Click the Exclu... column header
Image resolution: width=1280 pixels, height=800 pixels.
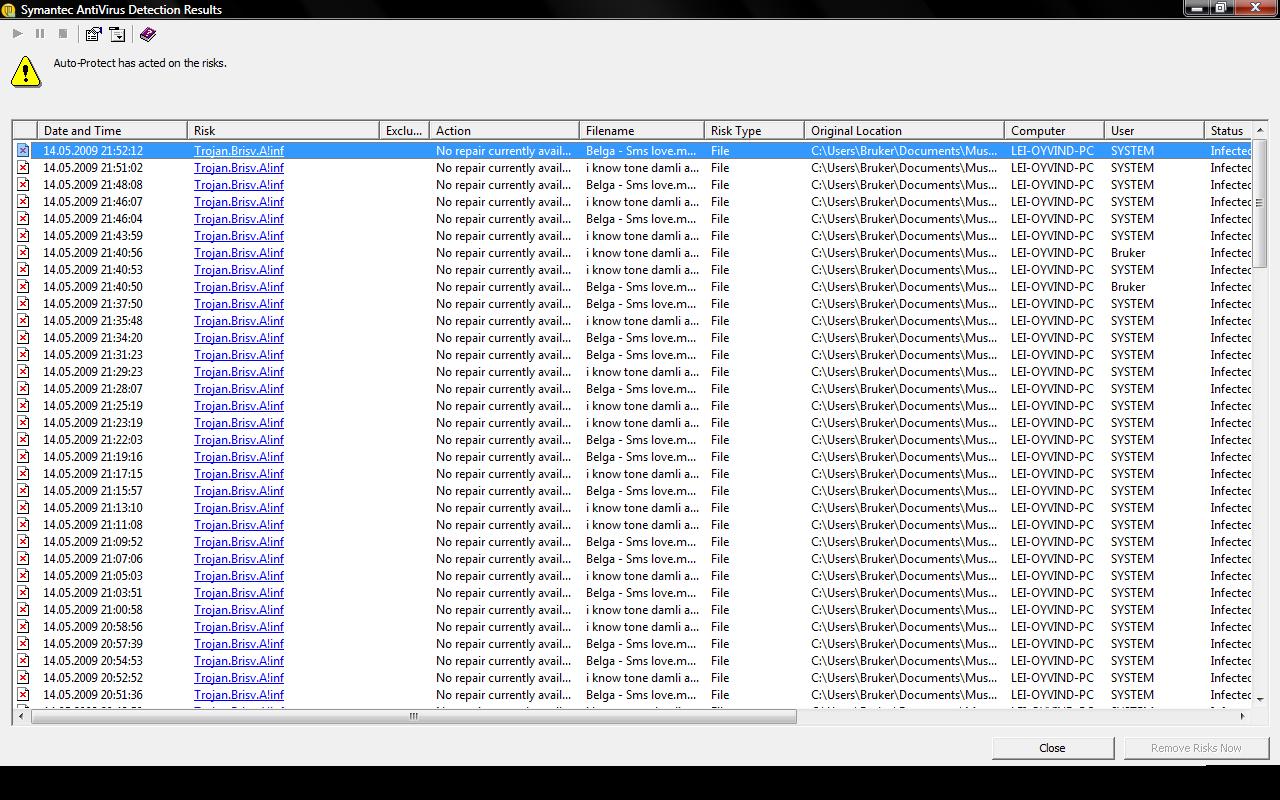tap(404, 131)
